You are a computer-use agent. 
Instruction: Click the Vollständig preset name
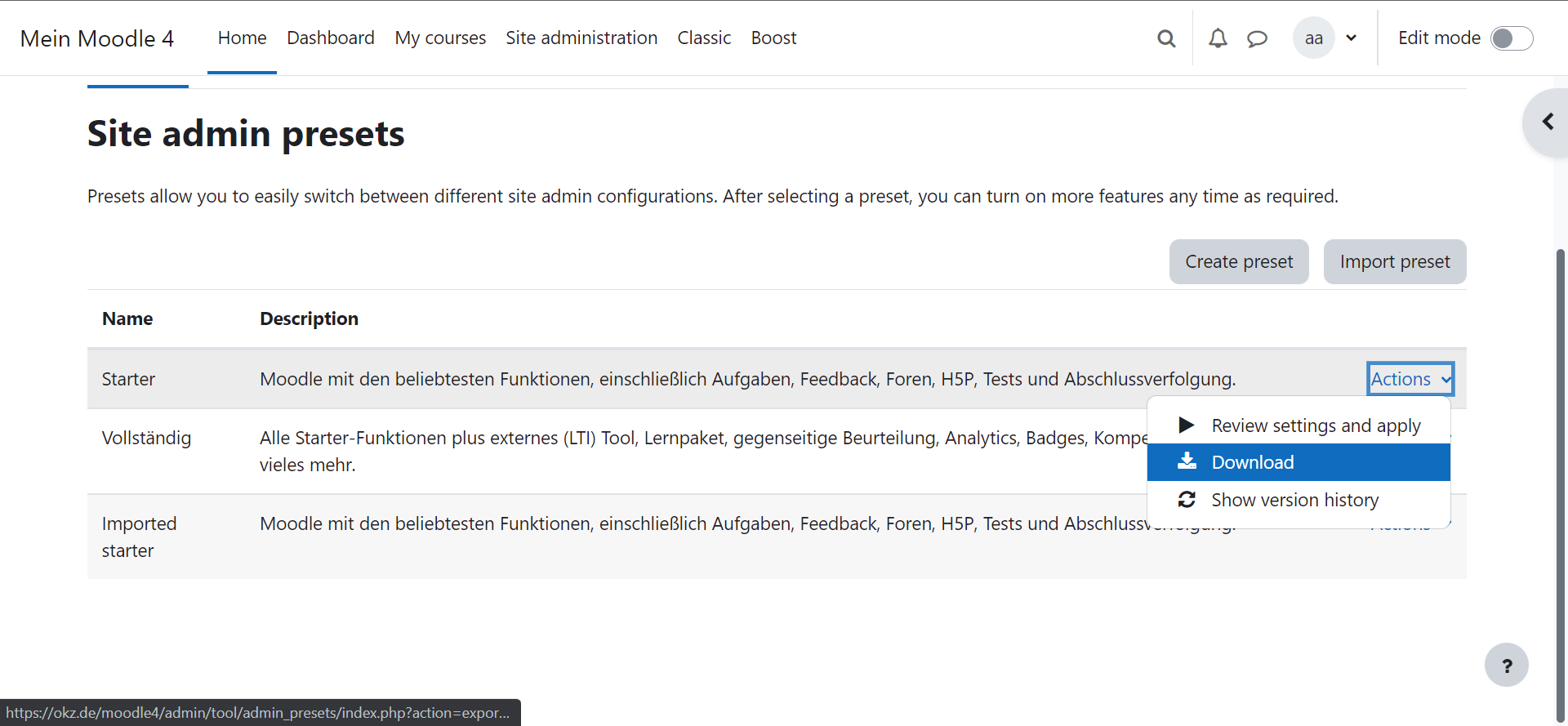(x=146, y=438)
